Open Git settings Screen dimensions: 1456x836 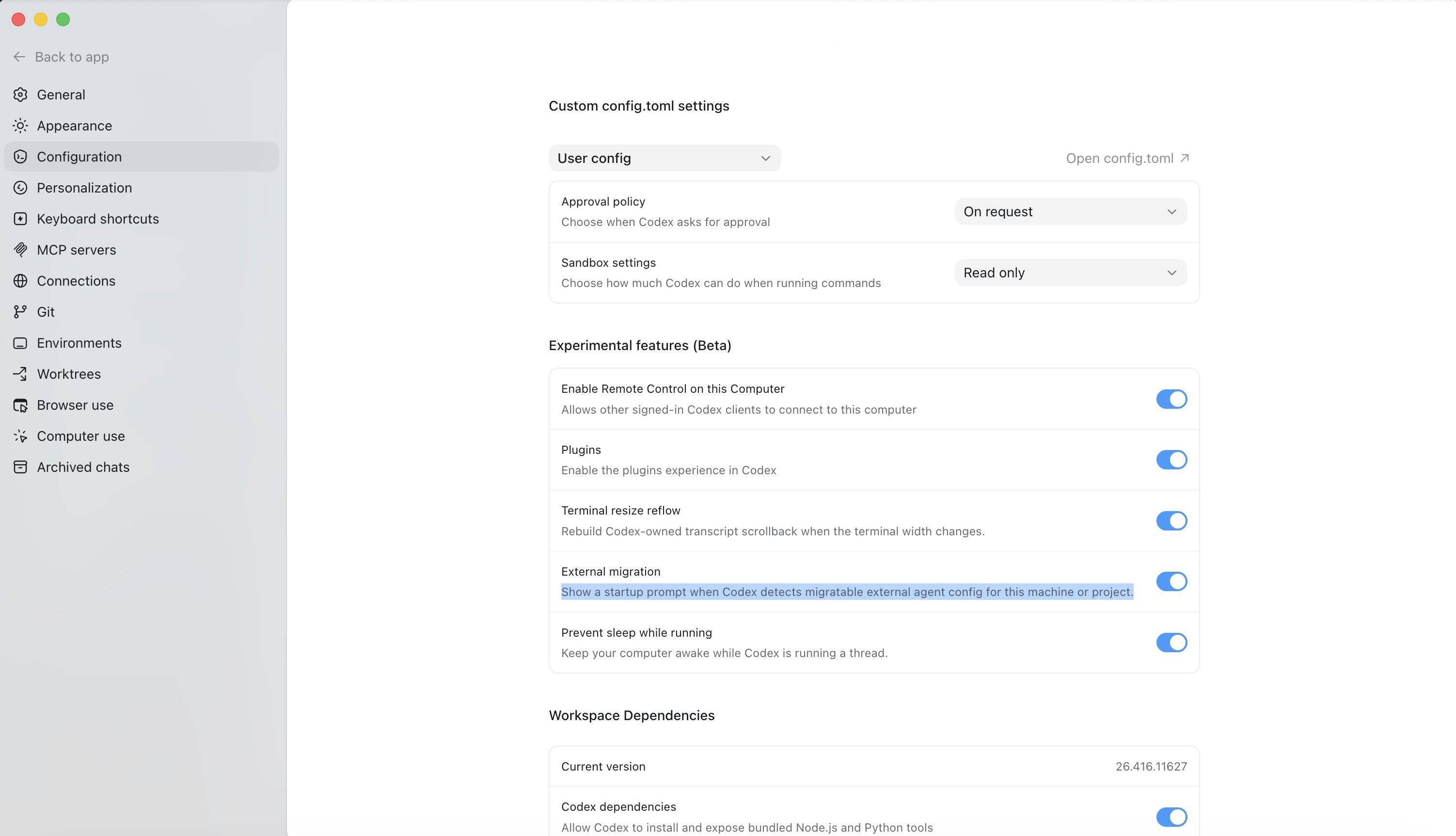pos(141,312)
